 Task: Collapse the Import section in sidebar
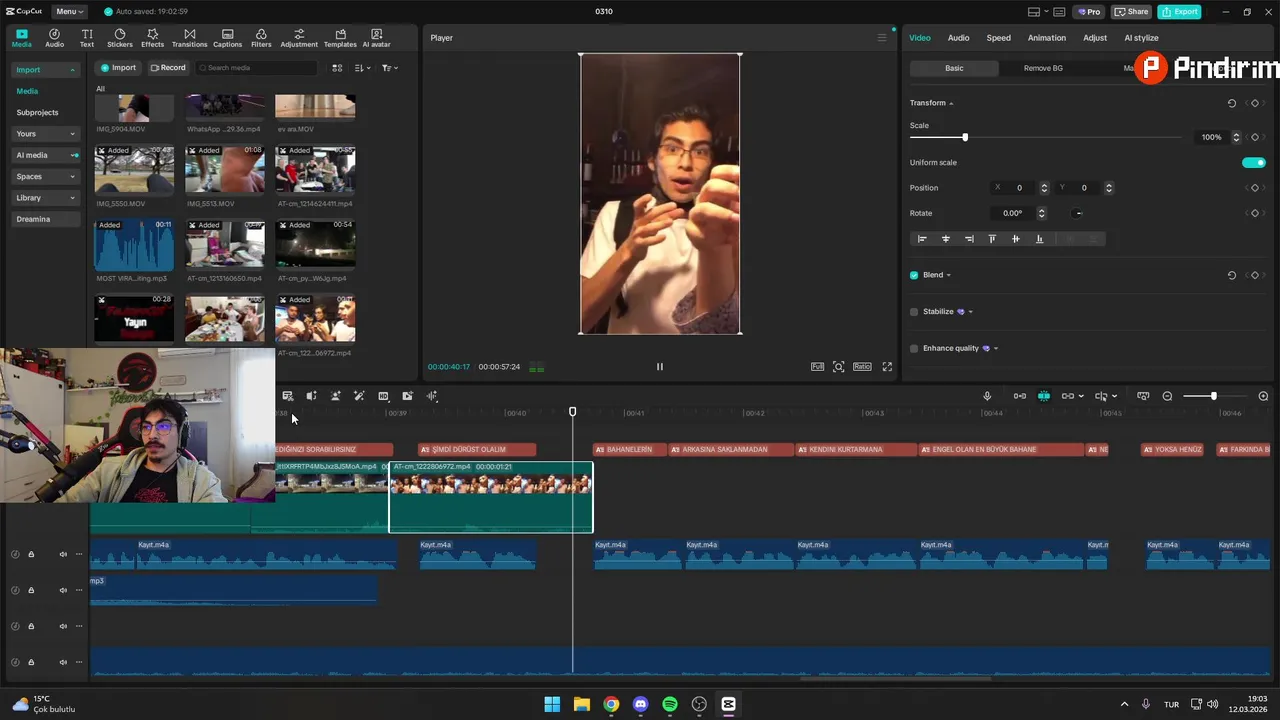[72, 70]
